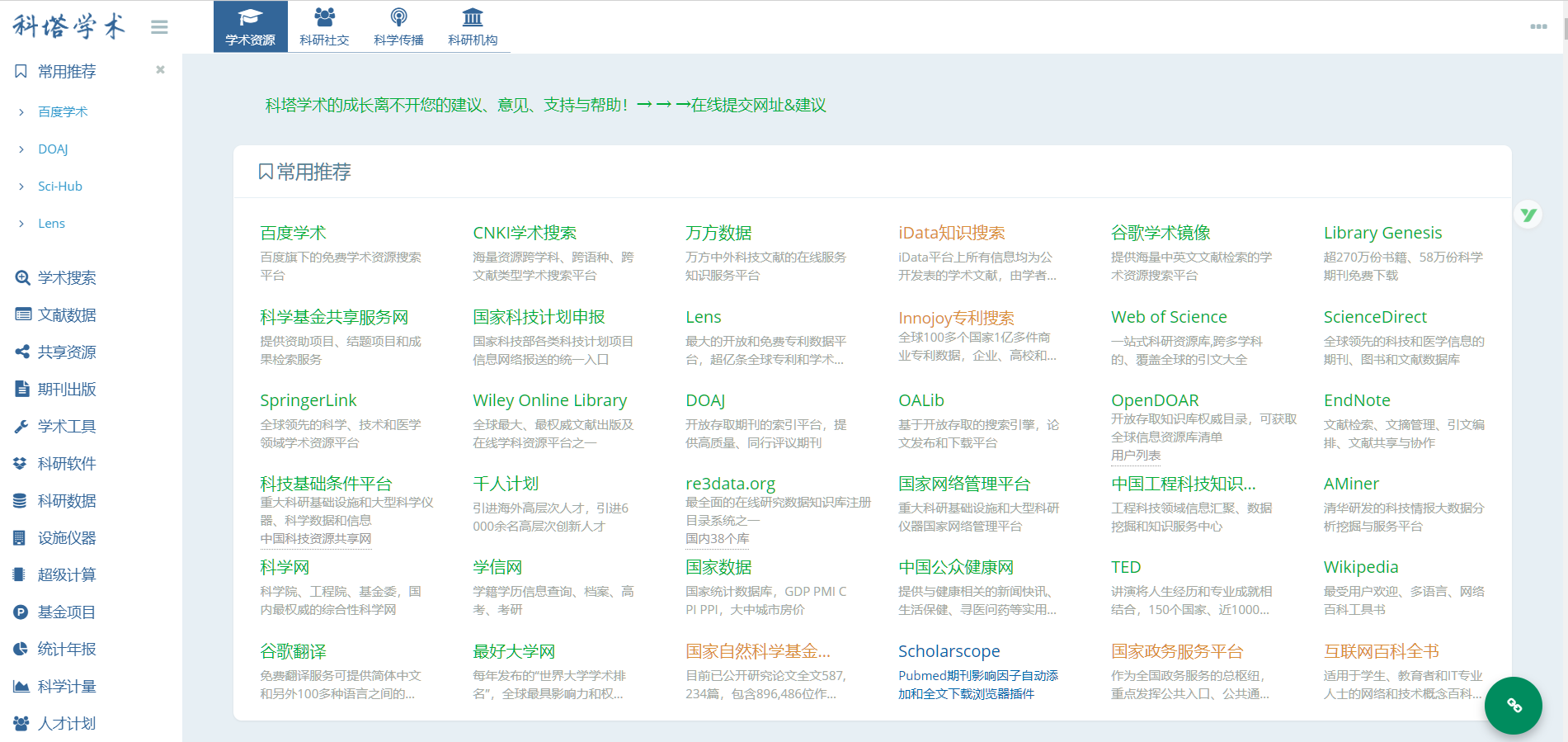1568x742 pixels.
Task: Click the 文献数据 list icon in sidebar
Action: pyautogui.click(x=23, y=314)
